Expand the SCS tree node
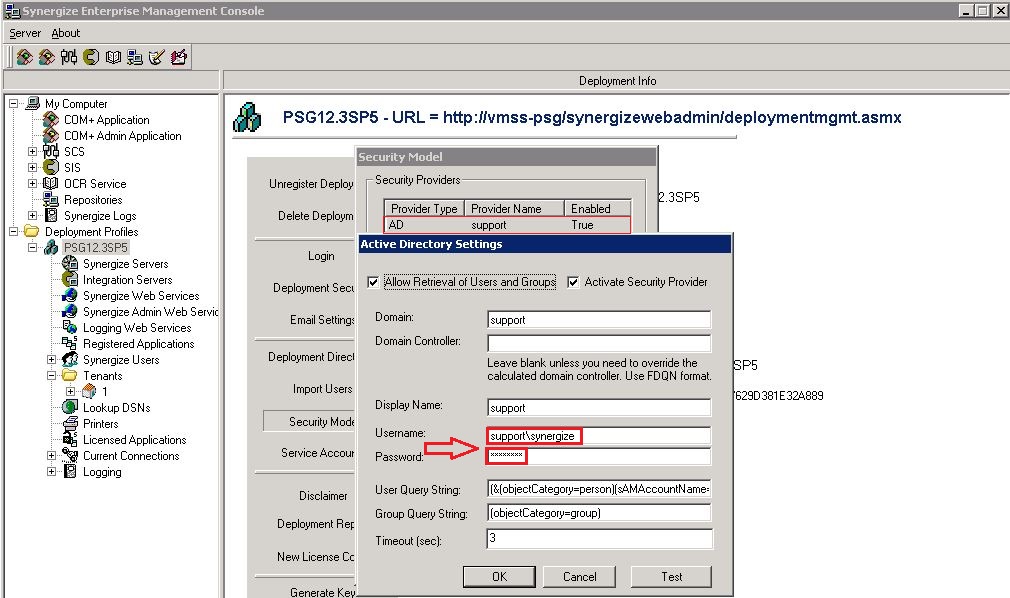Screen dimensions: 1010x598 (33, 151)
